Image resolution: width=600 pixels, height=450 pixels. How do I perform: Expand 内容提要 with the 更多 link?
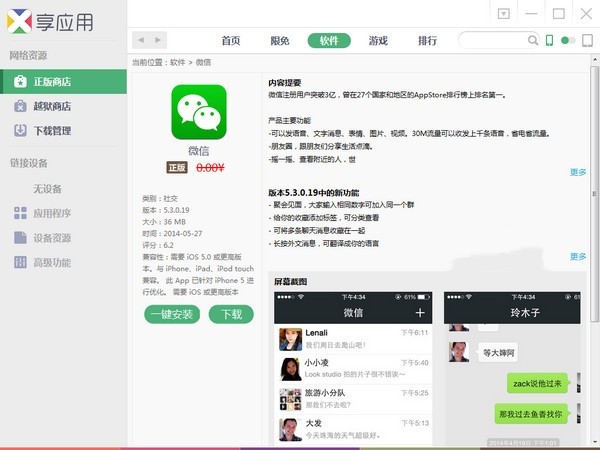coord(577,172)
